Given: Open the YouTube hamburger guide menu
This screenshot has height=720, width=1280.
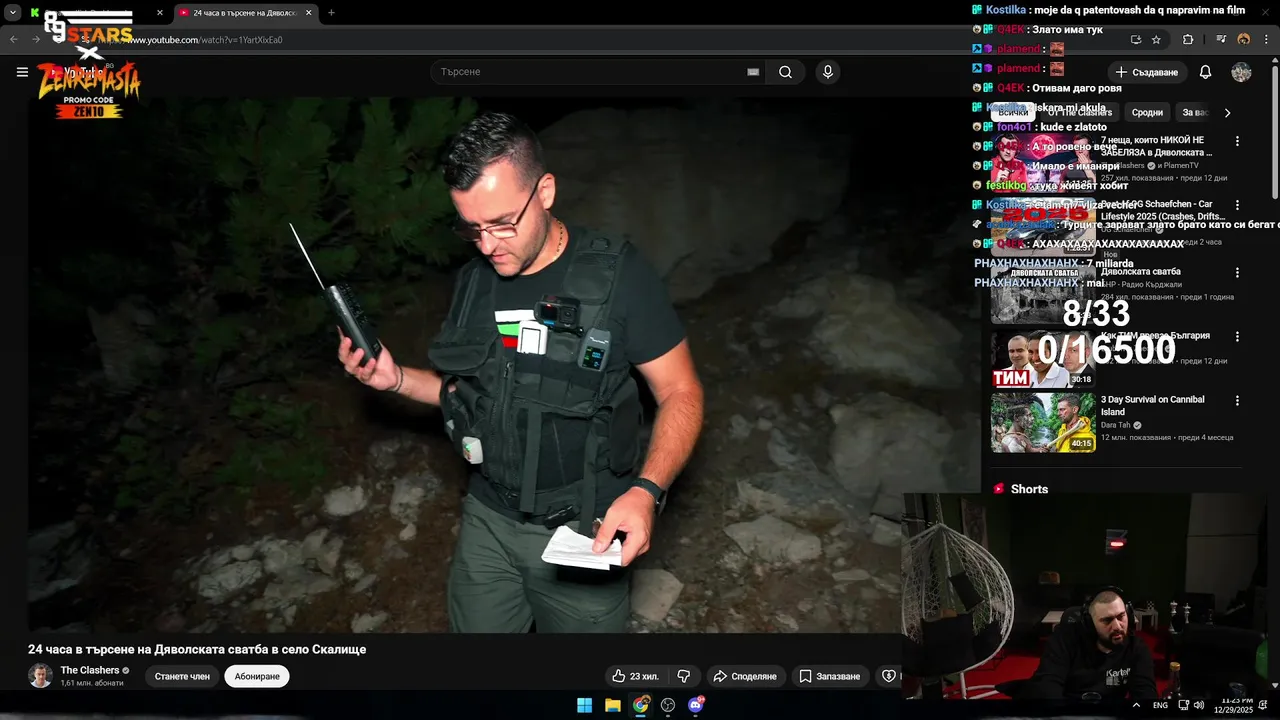Looking at the screenshot, I should (x=22, y=72).
